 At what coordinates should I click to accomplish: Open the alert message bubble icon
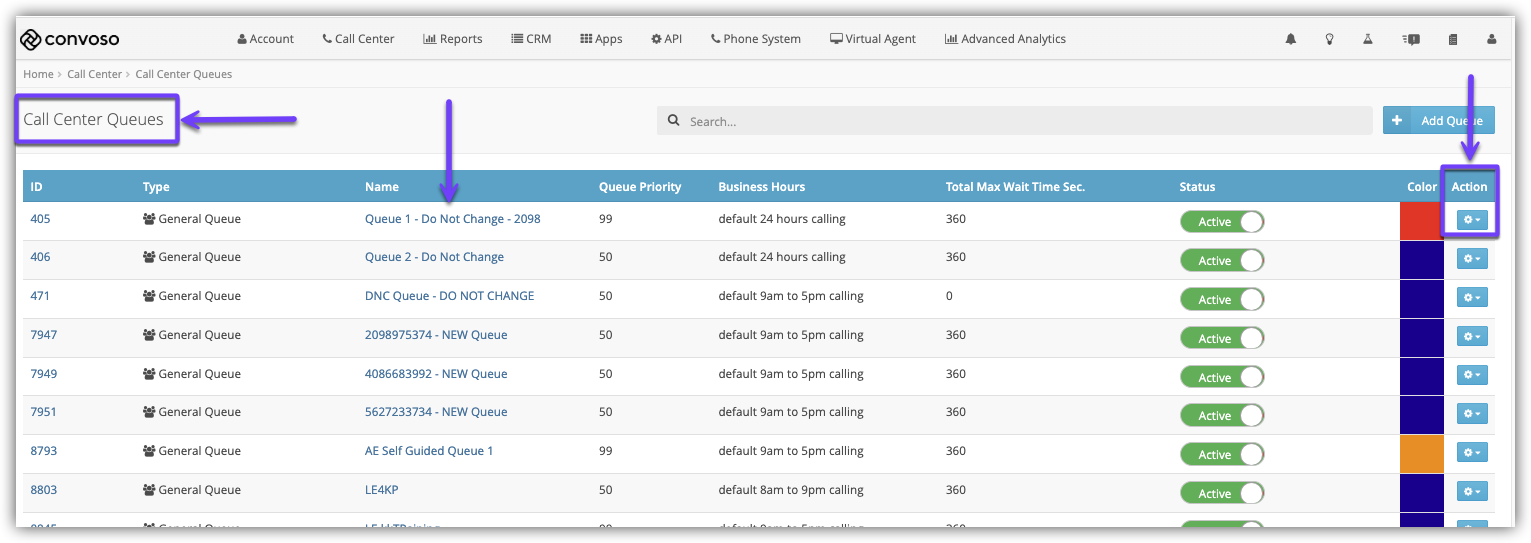pyautogui.click(x=1411, y=39)
